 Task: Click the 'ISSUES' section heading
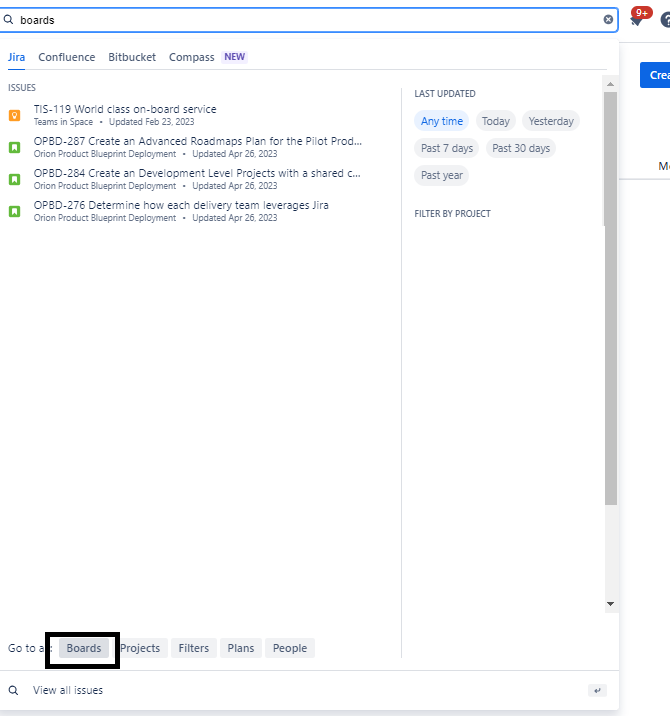pyautogui.click(x=21, y=88)
